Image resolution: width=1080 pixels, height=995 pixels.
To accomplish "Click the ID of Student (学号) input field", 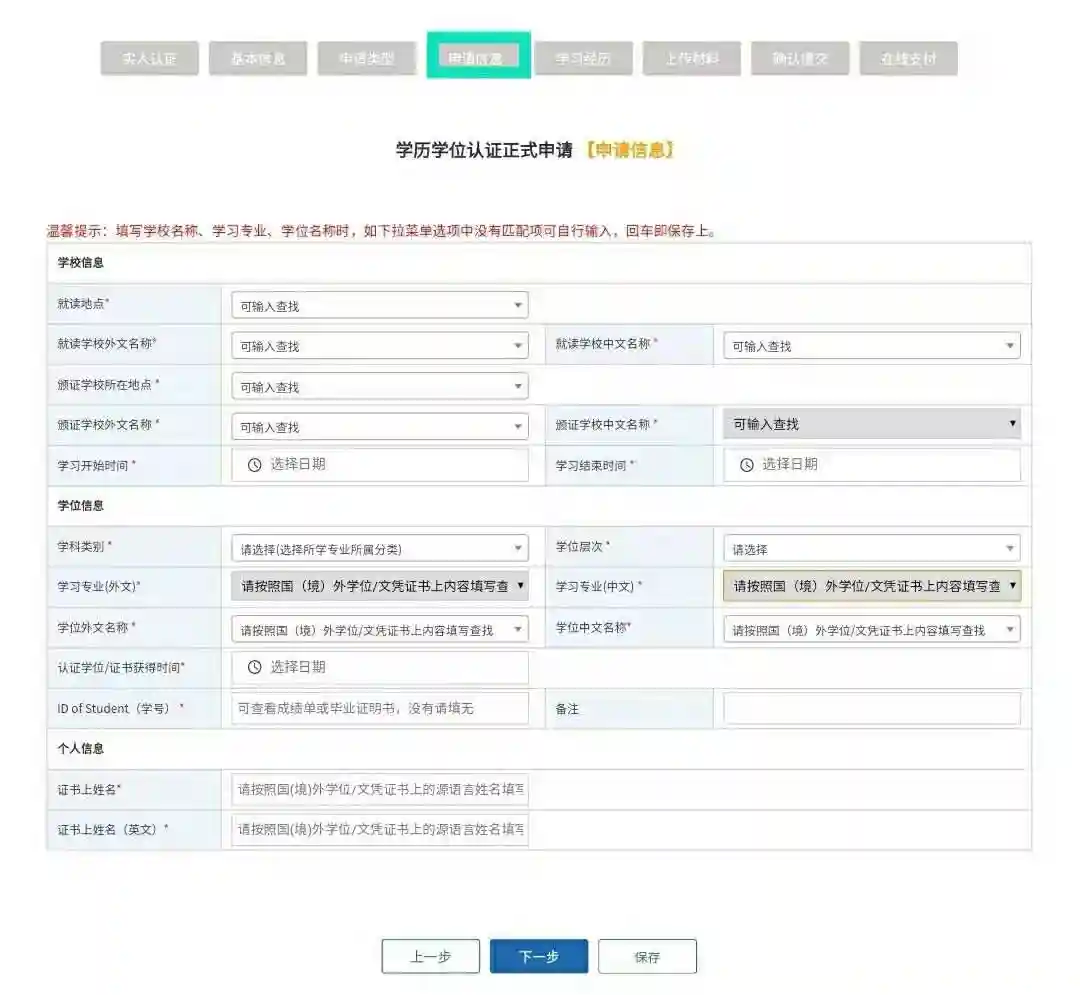I will (x=379, y=709).
